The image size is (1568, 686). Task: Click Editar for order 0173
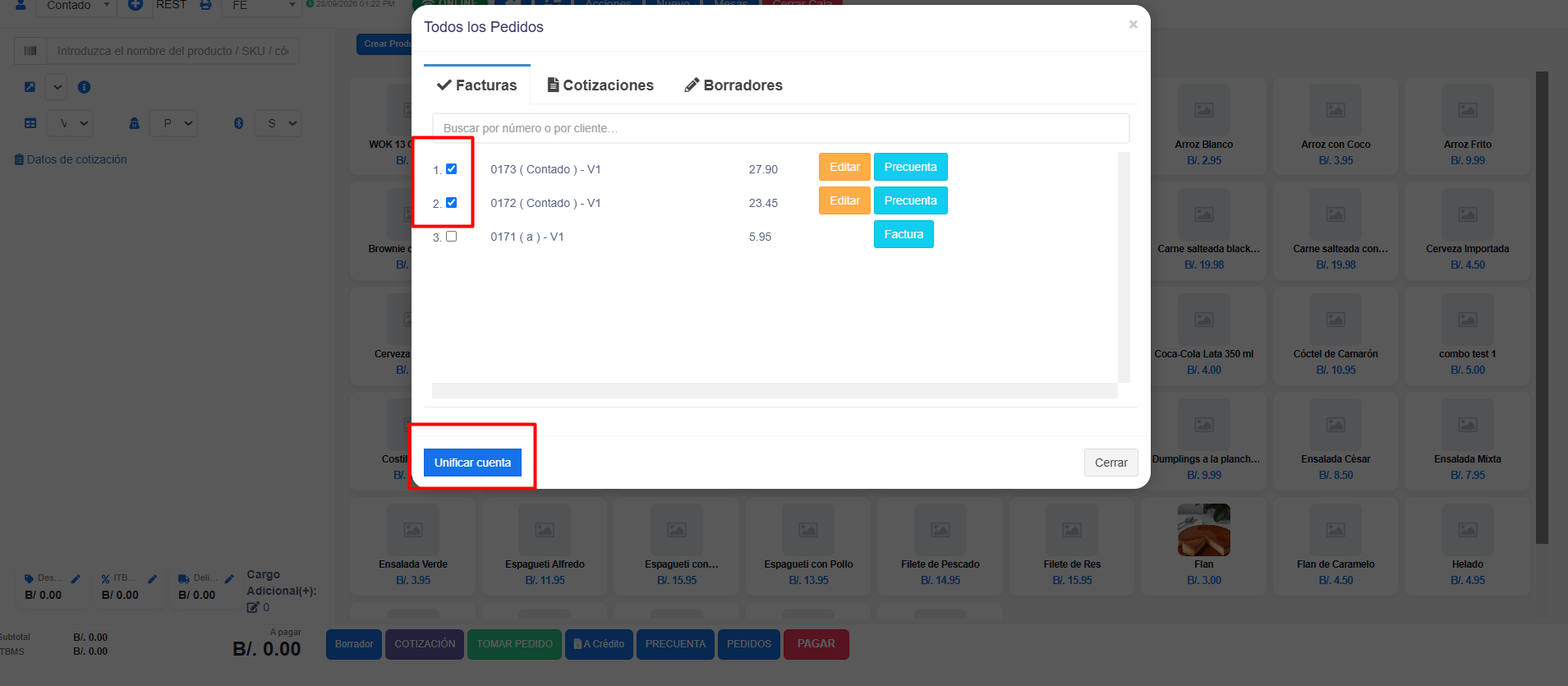coord(844,167)
